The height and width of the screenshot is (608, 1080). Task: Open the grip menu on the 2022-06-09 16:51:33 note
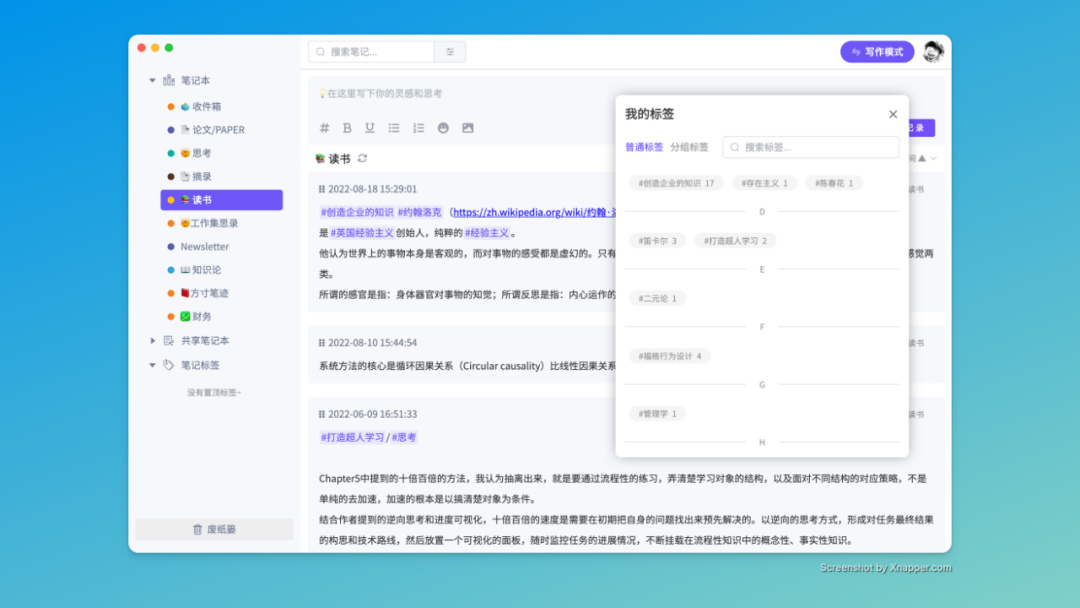322,414
